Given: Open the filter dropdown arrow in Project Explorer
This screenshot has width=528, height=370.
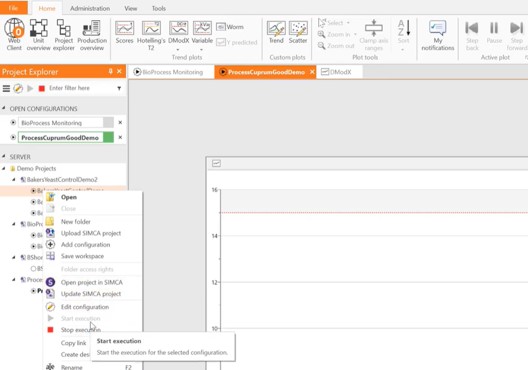Looking at the screenshot, I should click(119, 89).
